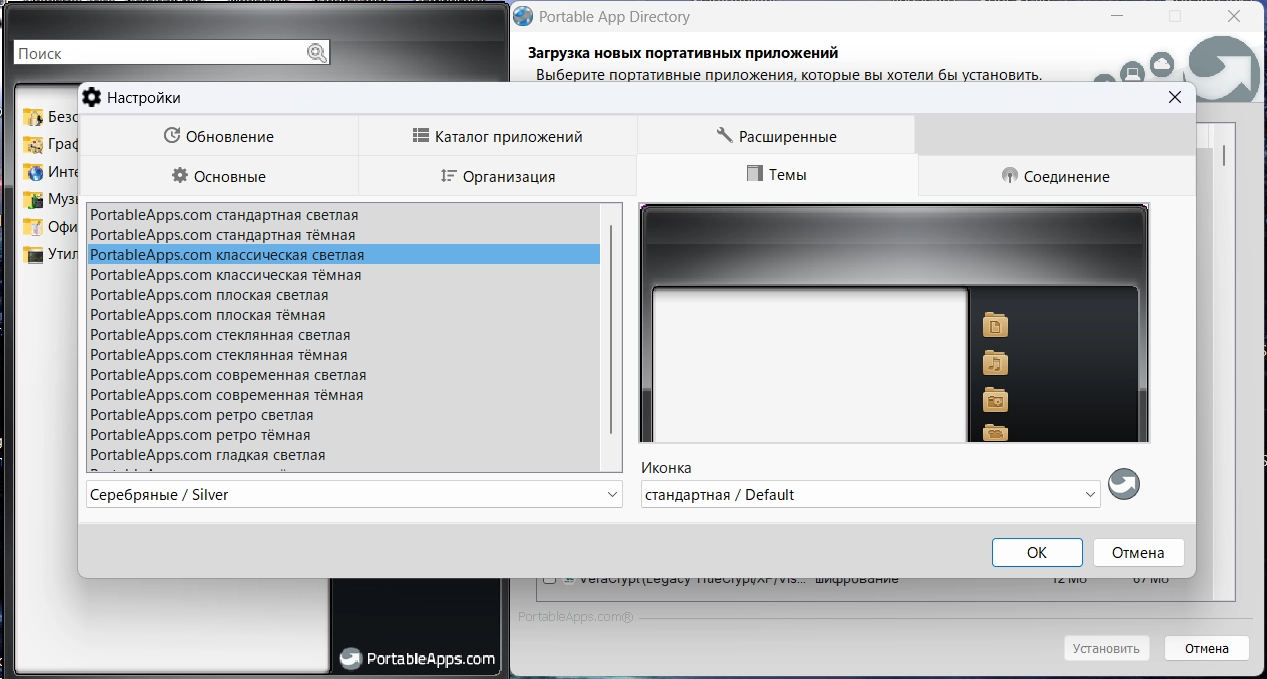Click the Графика category folder icon in the launcher
The width and height of the screenshot is (1267, 679).
[x=34, y=144]
